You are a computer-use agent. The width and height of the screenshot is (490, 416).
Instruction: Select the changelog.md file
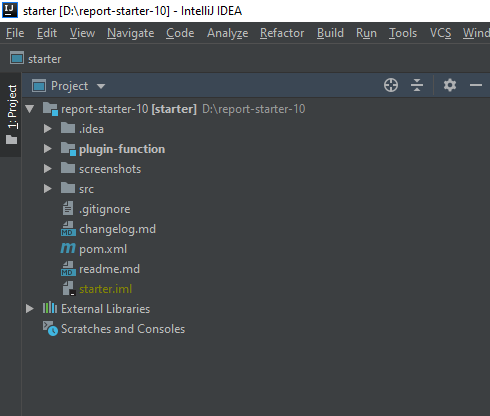tap(117, 229)
